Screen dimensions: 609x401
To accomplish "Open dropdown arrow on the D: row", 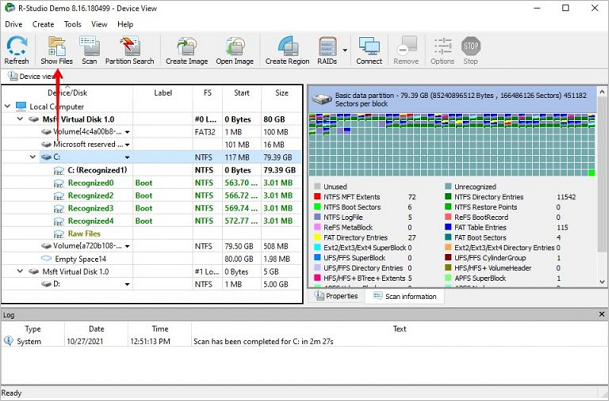I will tap(127, 284).
